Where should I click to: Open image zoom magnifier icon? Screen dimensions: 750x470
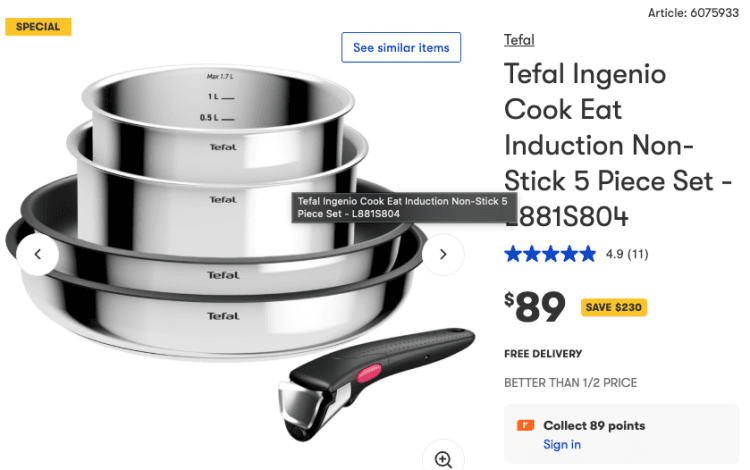coord(443,459)
